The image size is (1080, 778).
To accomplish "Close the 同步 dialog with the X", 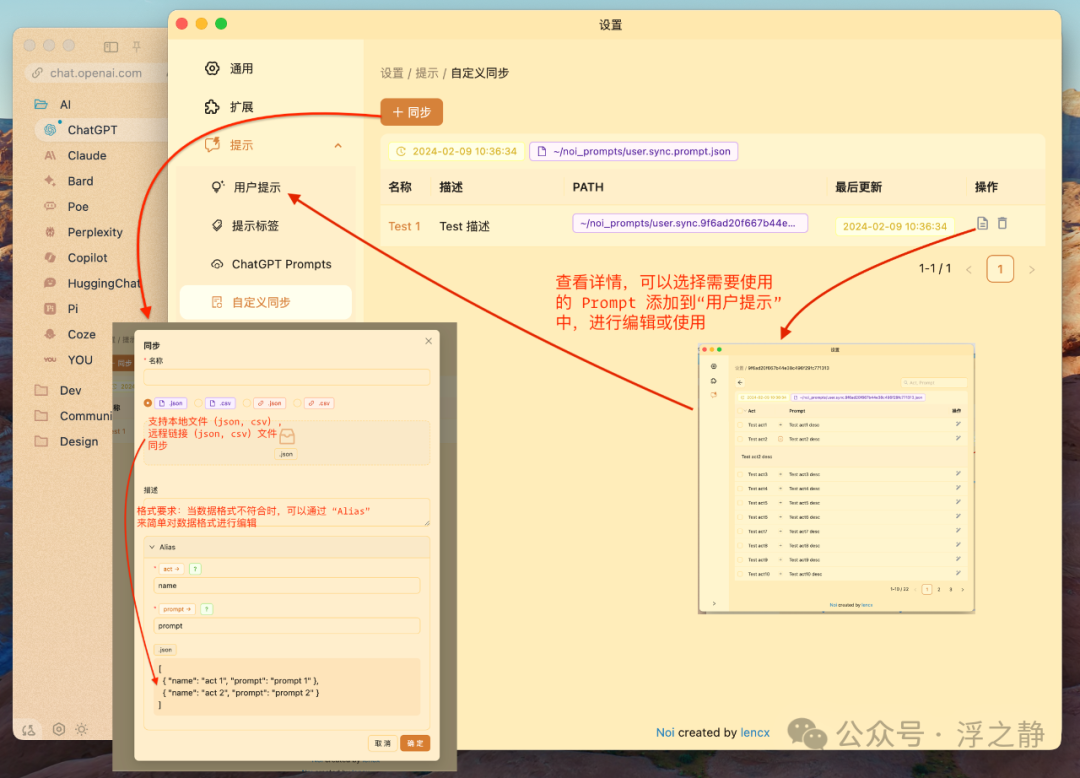I will (428, 341).
